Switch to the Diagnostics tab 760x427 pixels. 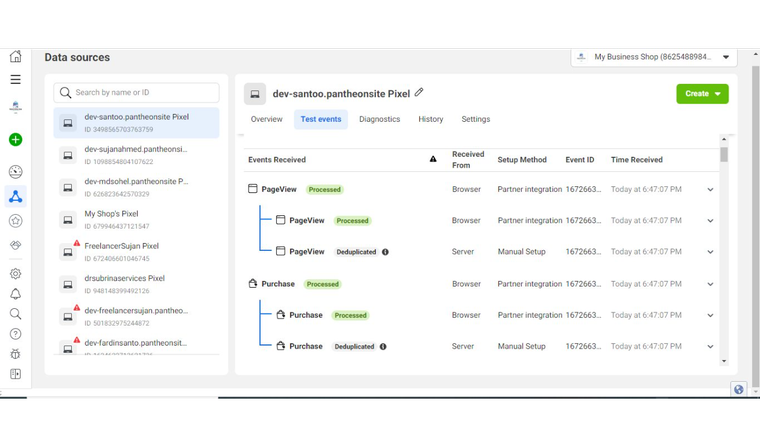click(379, 120)
